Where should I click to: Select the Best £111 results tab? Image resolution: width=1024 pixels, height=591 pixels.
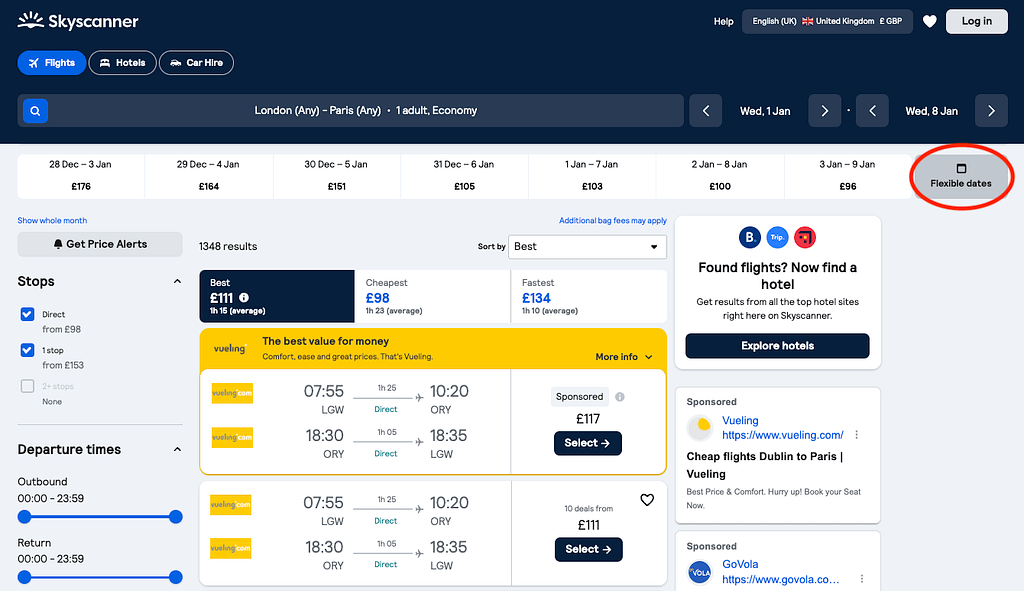coord(277,296)
